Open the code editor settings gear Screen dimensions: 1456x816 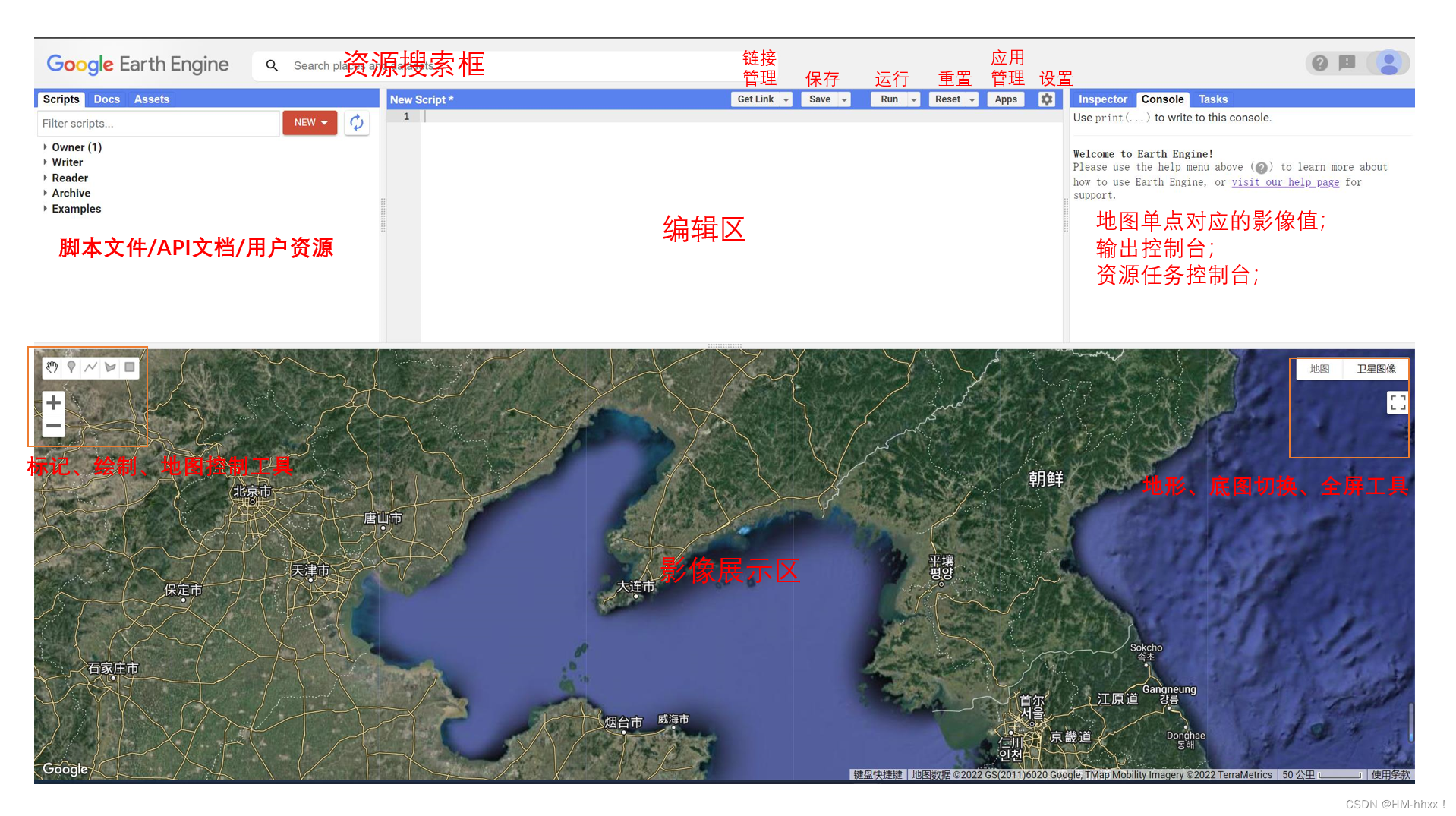click(x=1047, y=99)
